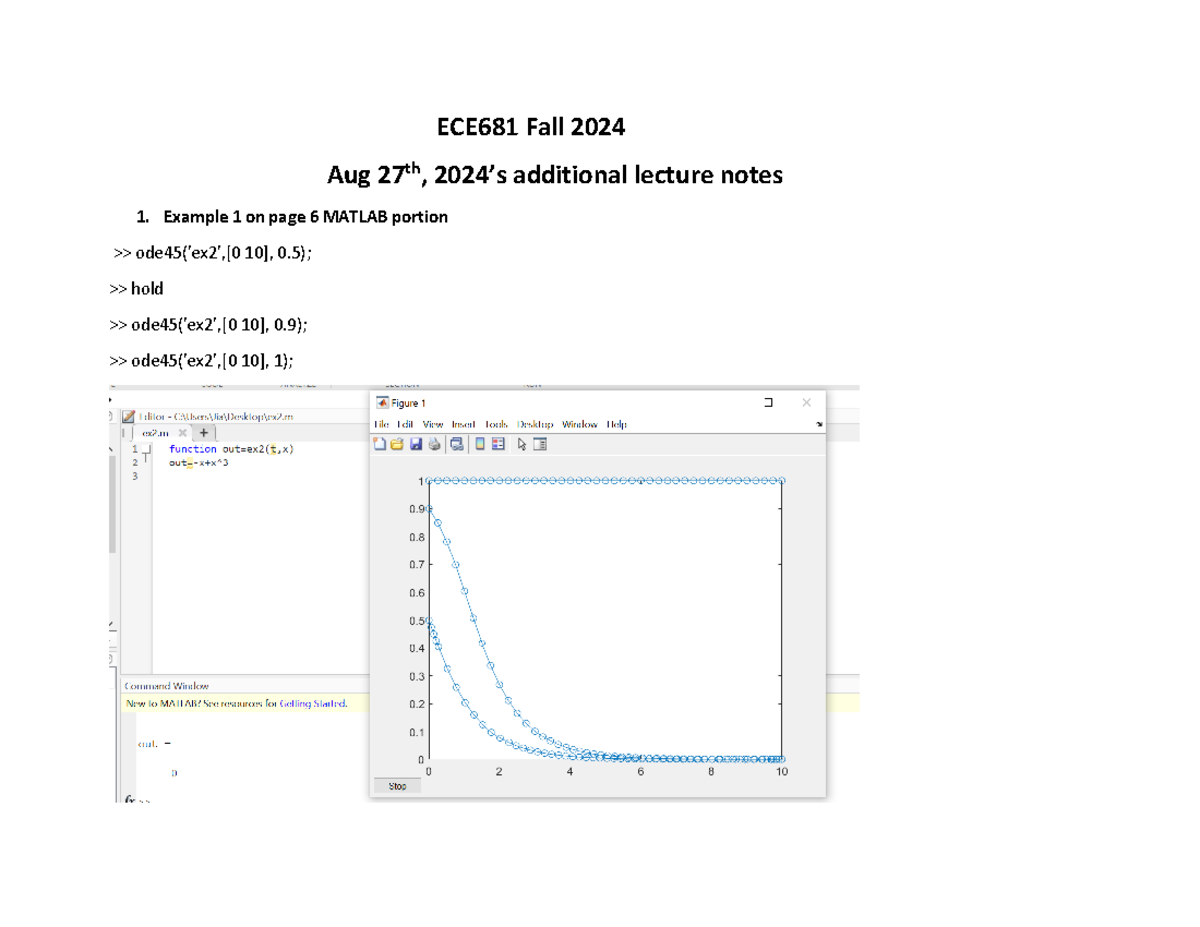Click the Link Plot icon

pos(457,445)
